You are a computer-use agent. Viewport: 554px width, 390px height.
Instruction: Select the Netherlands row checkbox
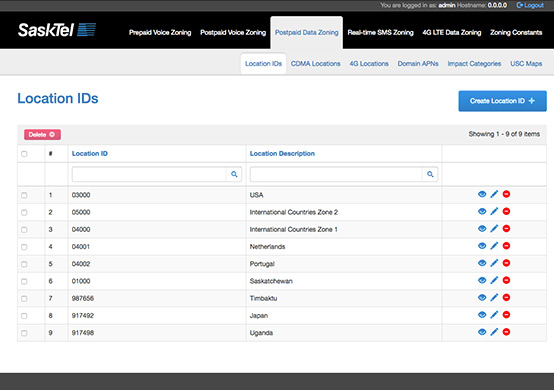(24, 247)
